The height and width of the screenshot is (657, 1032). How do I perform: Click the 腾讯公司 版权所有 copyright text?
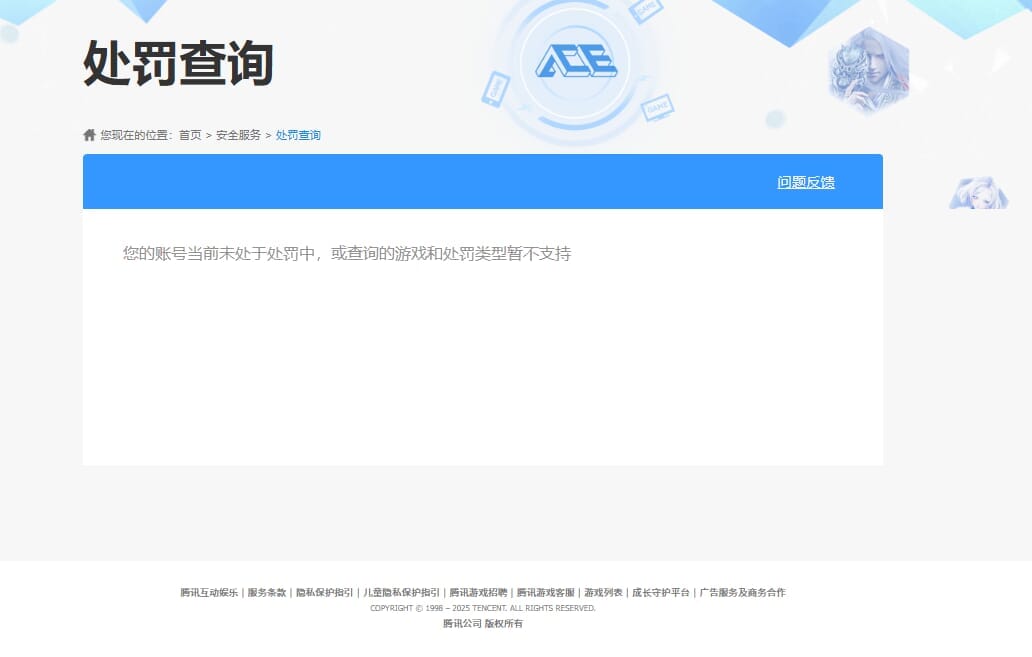[482, 624]
